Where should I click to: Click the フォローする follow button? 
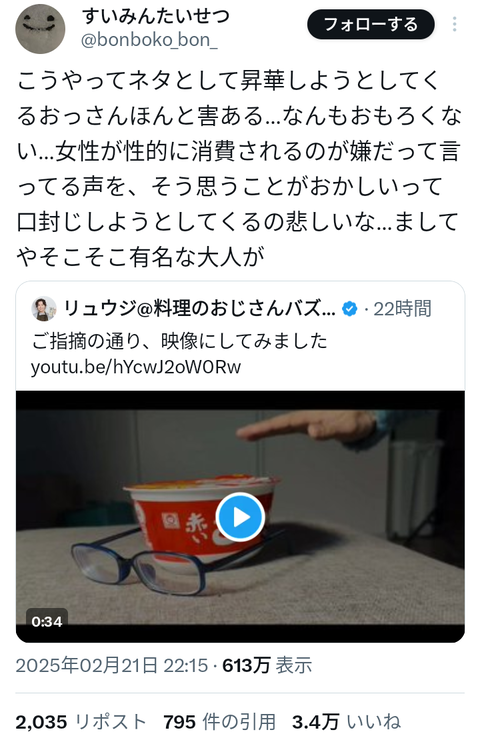(x=371, y=24)
